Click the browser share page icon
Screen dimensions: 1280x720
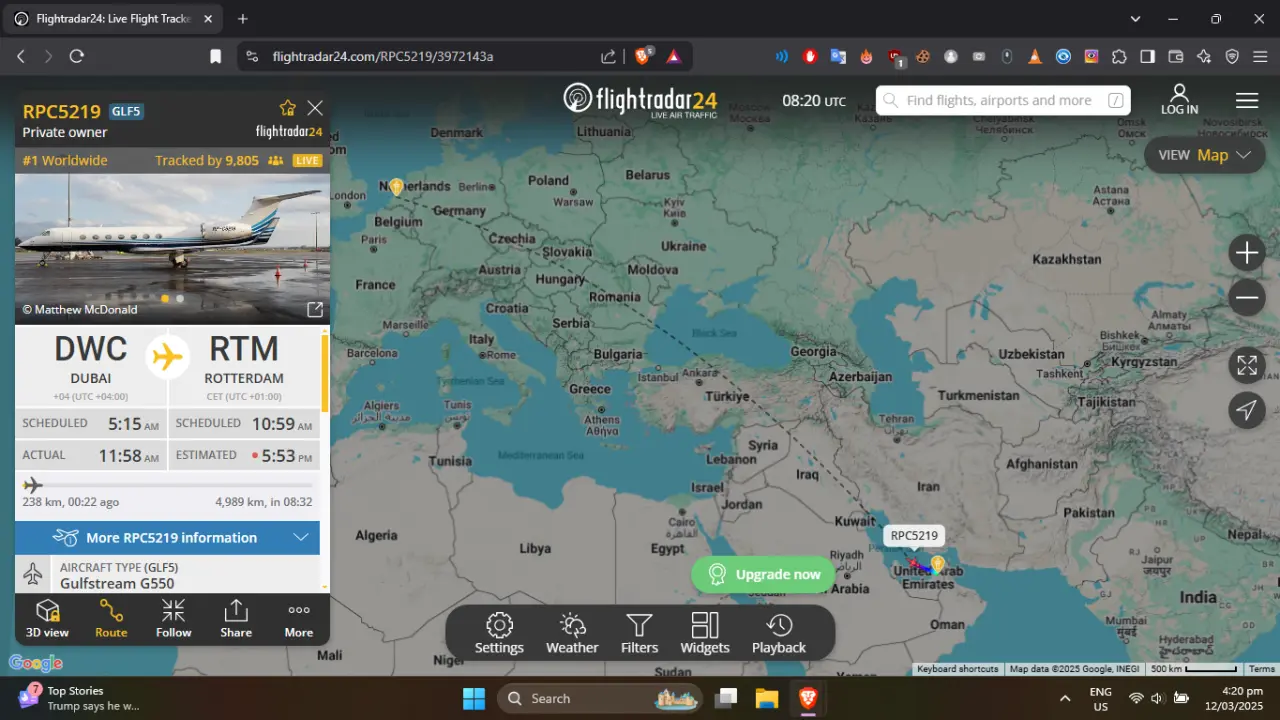[x=608, y=57]
